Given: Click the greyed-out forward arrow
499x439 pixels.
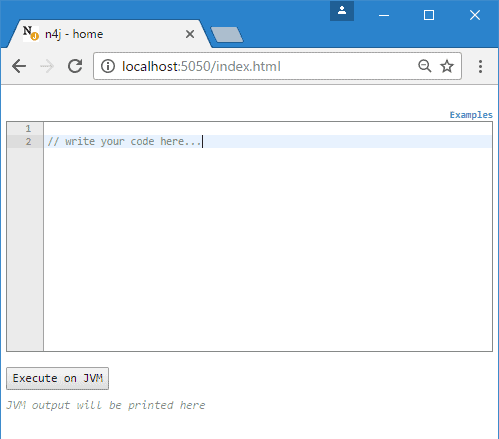Looking at the screenshot, I should click(x=47, y=66).
